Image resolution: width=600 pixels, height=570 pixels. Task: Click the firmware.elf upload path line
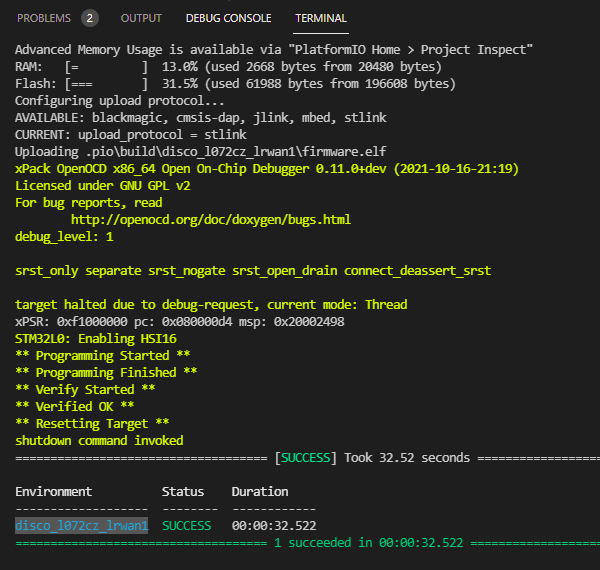click(201, 151)
